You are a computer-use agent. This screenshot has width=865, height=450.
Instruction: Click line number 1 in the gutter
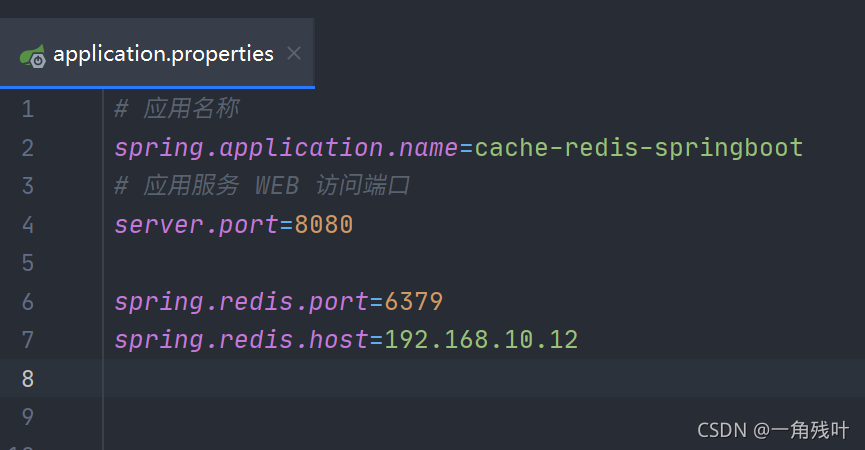pyautogui.click(x=28, y=109)
